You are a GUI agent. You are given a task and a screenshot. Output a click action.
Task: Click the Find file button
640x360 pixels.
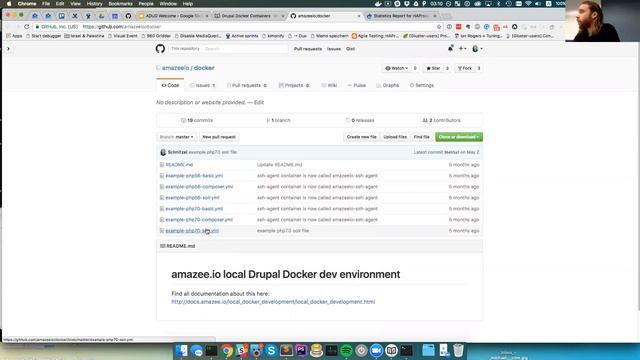421,137
